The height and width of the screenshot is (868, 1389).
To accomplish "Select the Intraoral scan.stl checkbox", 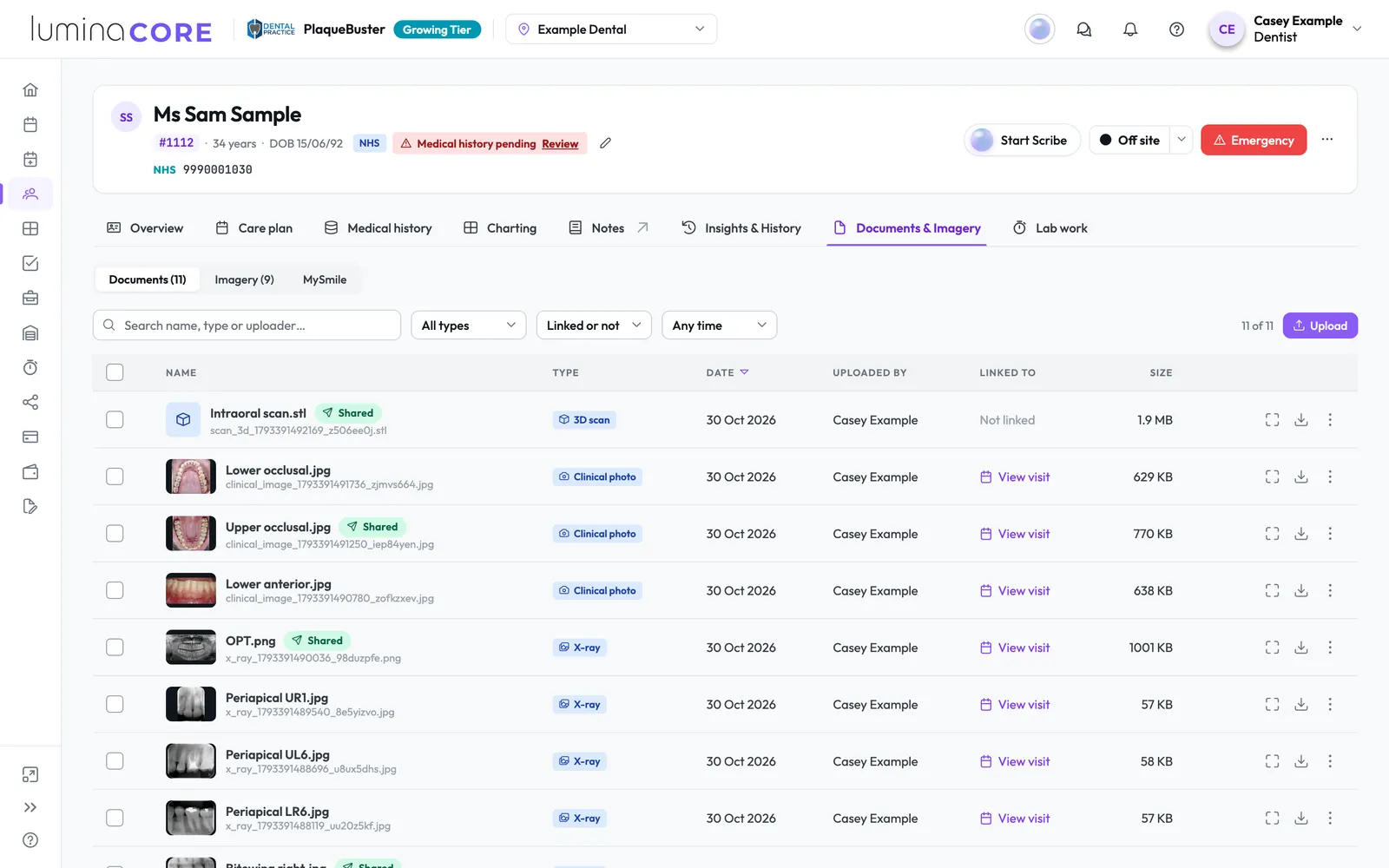I will 115,419.
